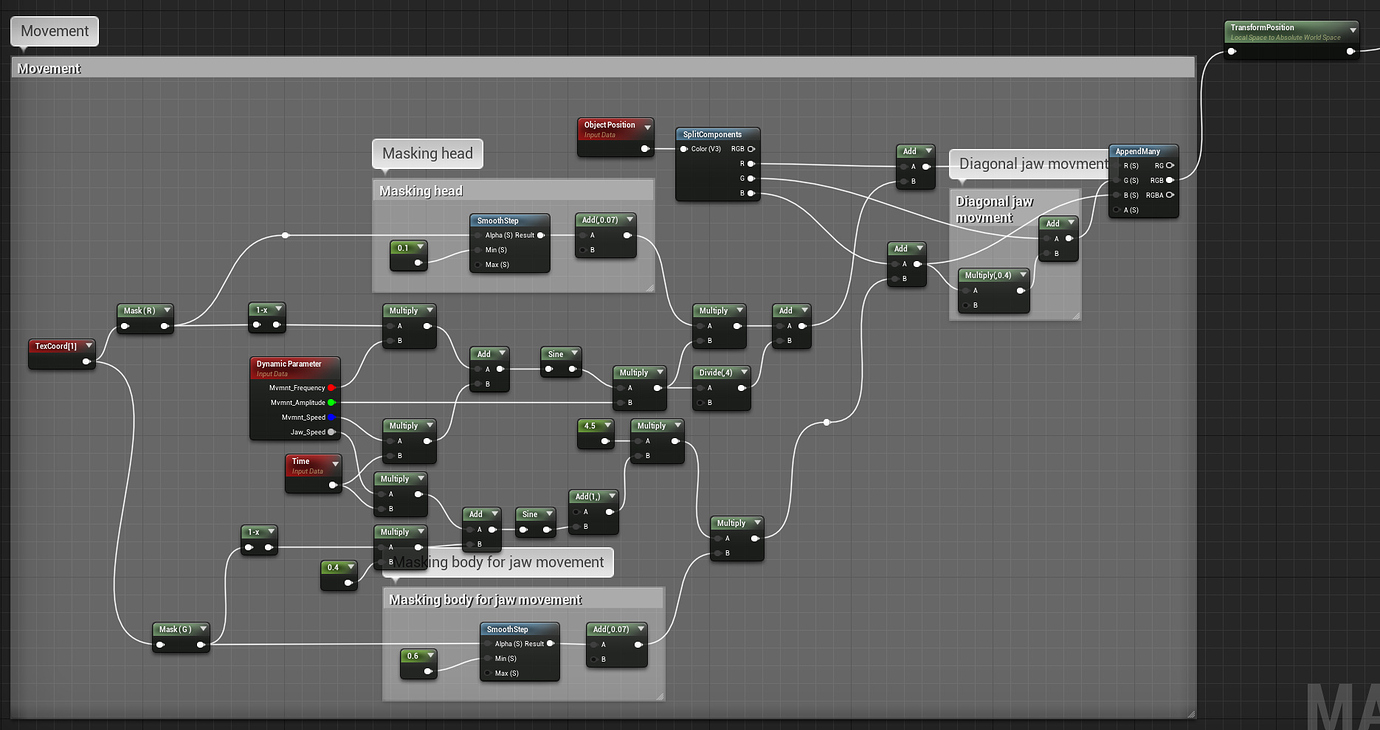This screenshot has width=1380, height=730.
Task: Select the SmoothStep node inside Masking head
Action: point(508,220)
